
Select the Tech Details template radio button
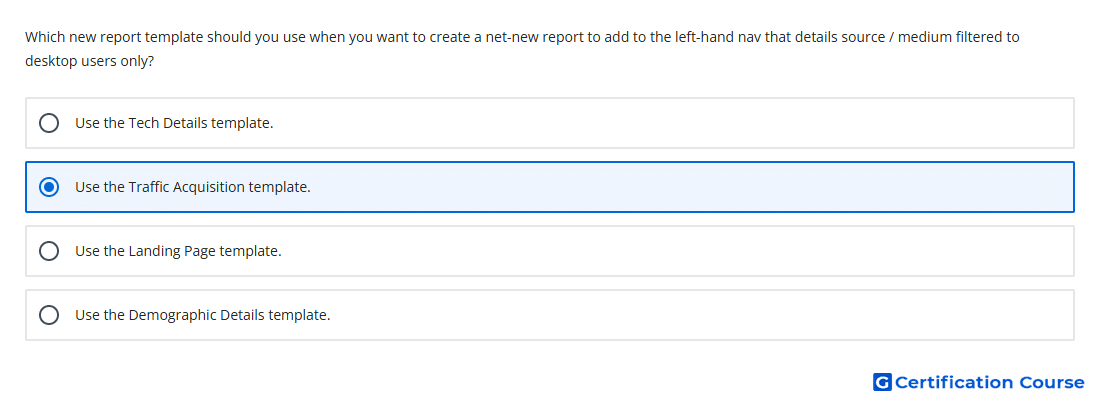pos(49,123)
